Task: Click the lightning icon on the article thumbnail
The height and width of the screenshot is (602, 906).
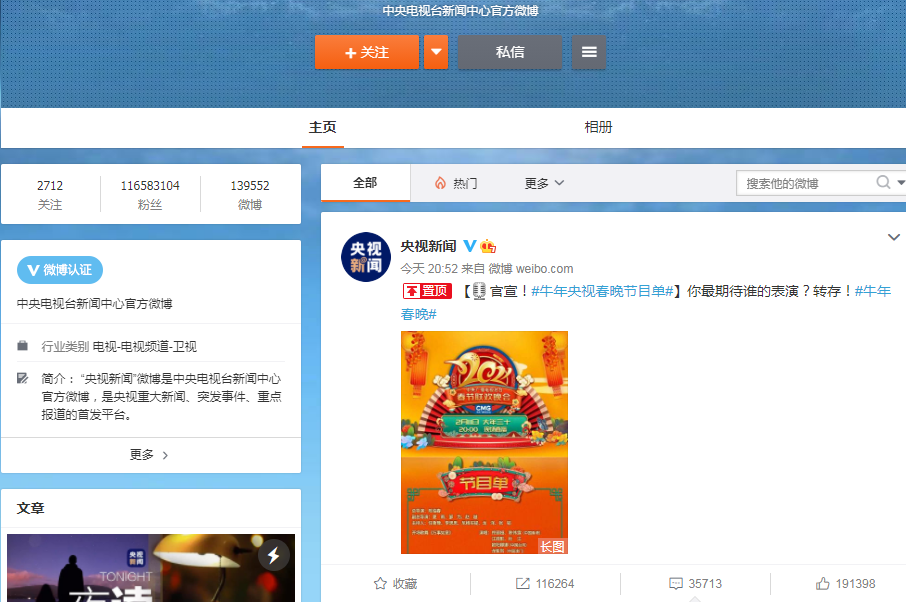Action: 274,556
